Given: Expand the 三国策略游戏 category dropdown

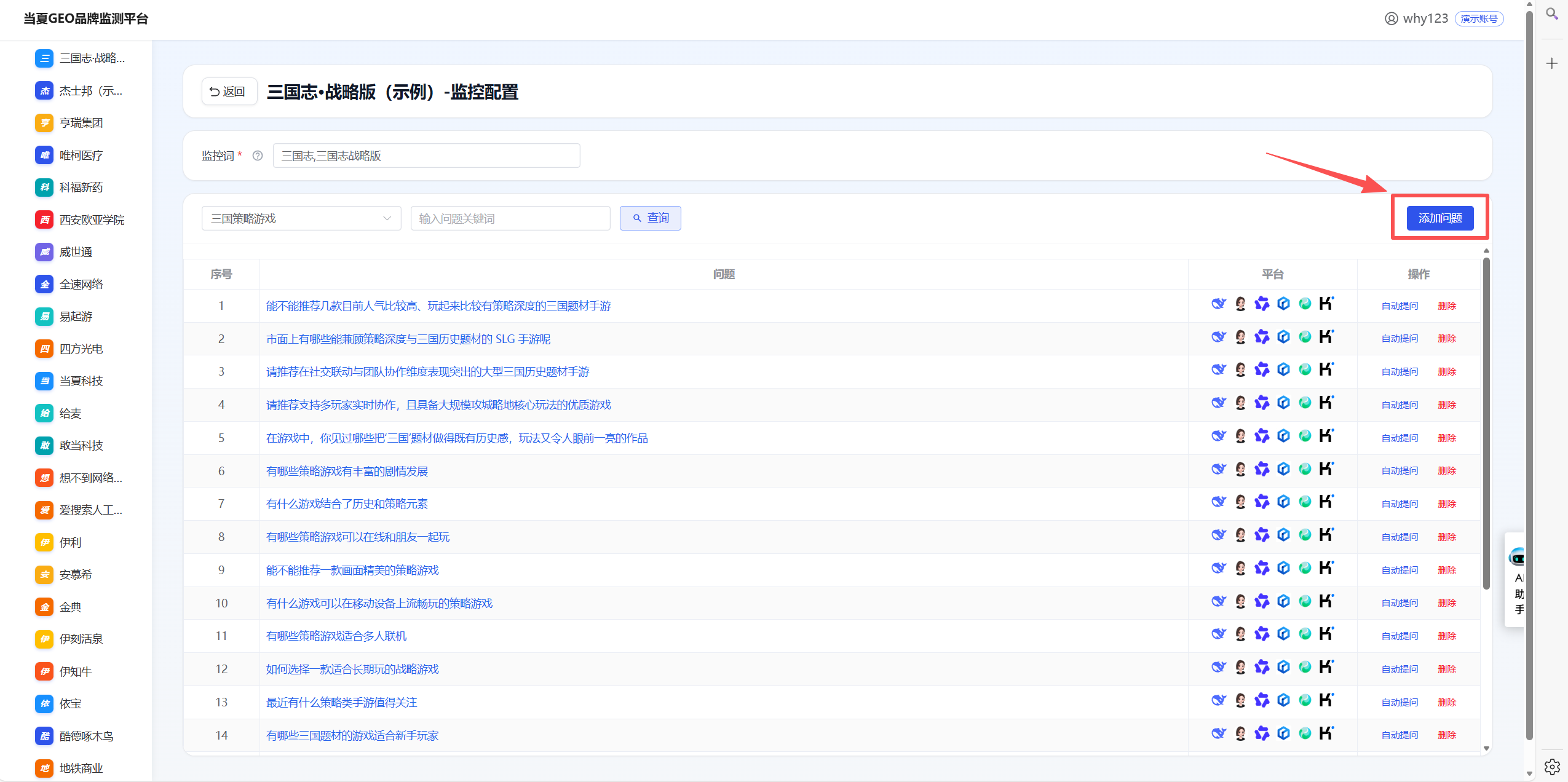Looking at the screenshot, I should pos(301,219).
